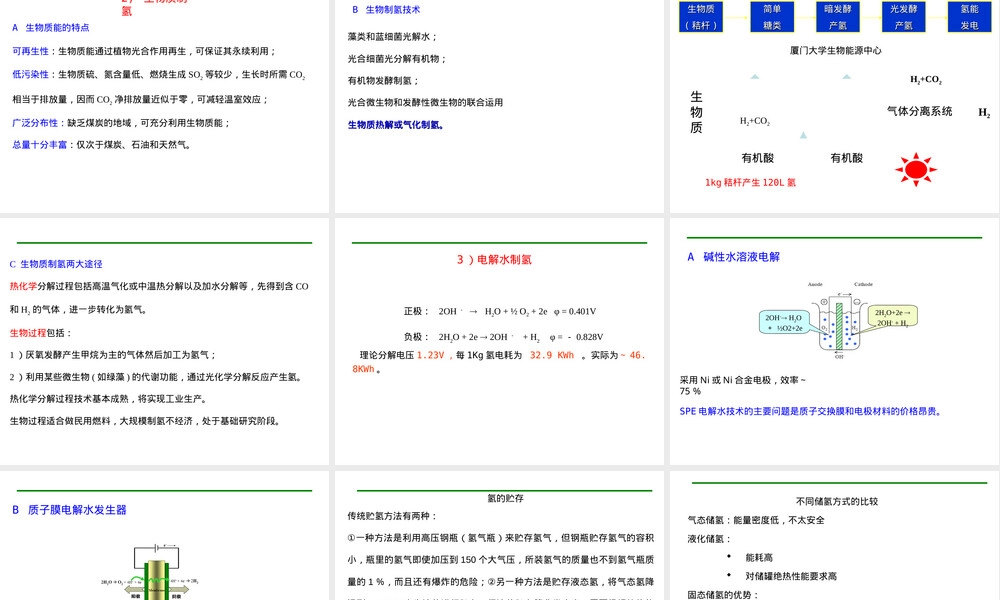
Task: Select the 暗发酵产氢 flow box
Action: pyautogui.click(x=837, y=17)
